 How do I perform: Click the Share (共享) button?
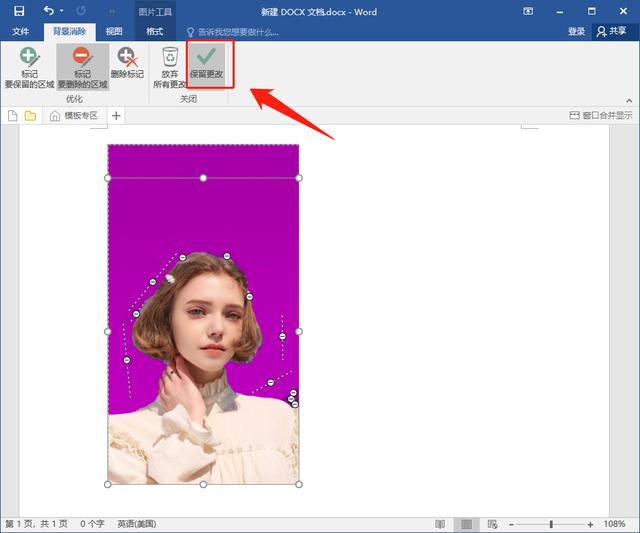click(613, 32)
